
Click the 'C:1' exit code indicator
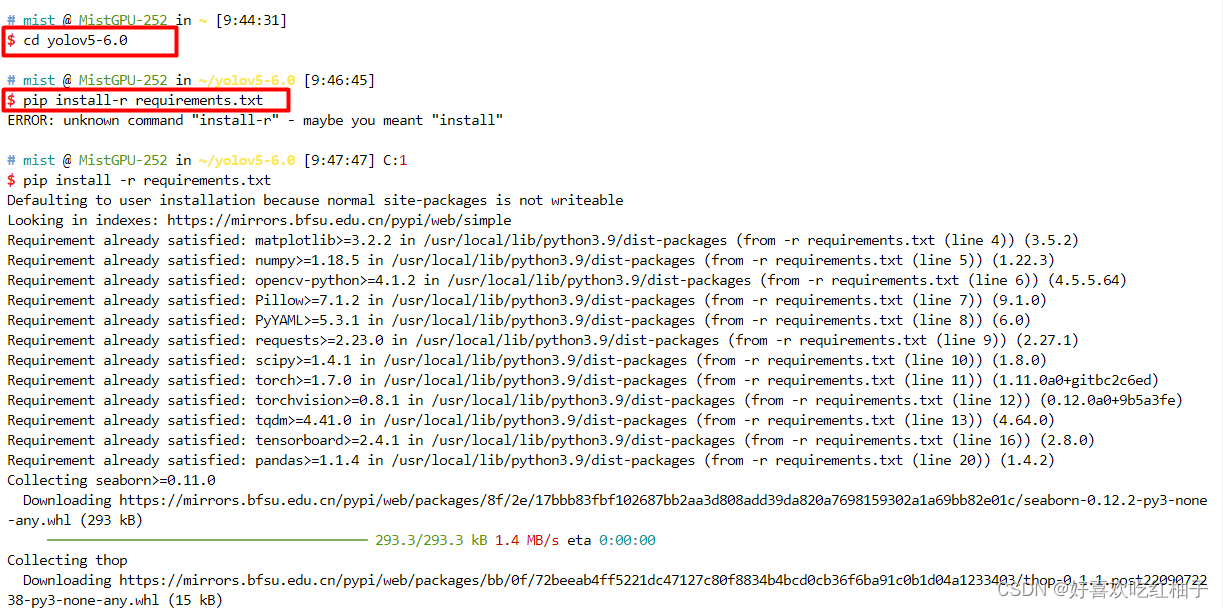(395, 161)
